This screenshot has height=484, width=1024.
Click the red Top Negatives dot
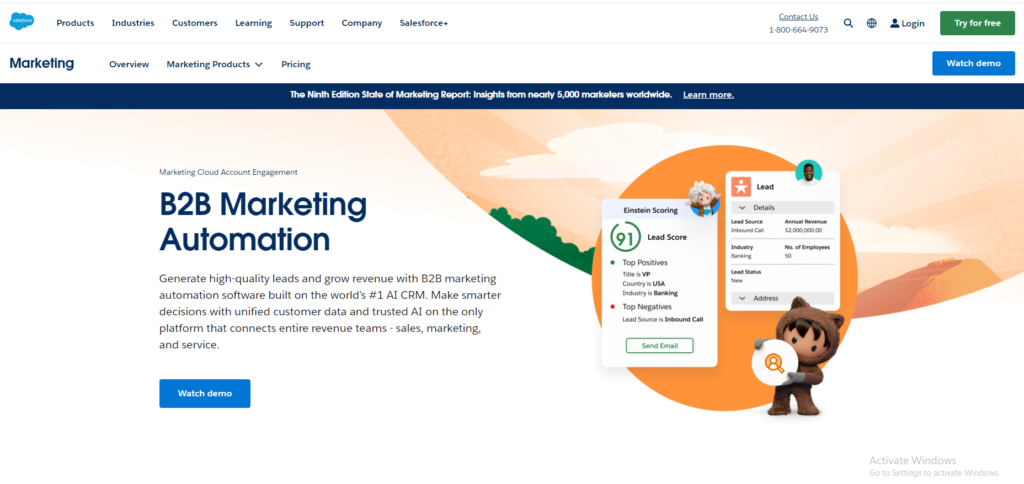[613, 306]
